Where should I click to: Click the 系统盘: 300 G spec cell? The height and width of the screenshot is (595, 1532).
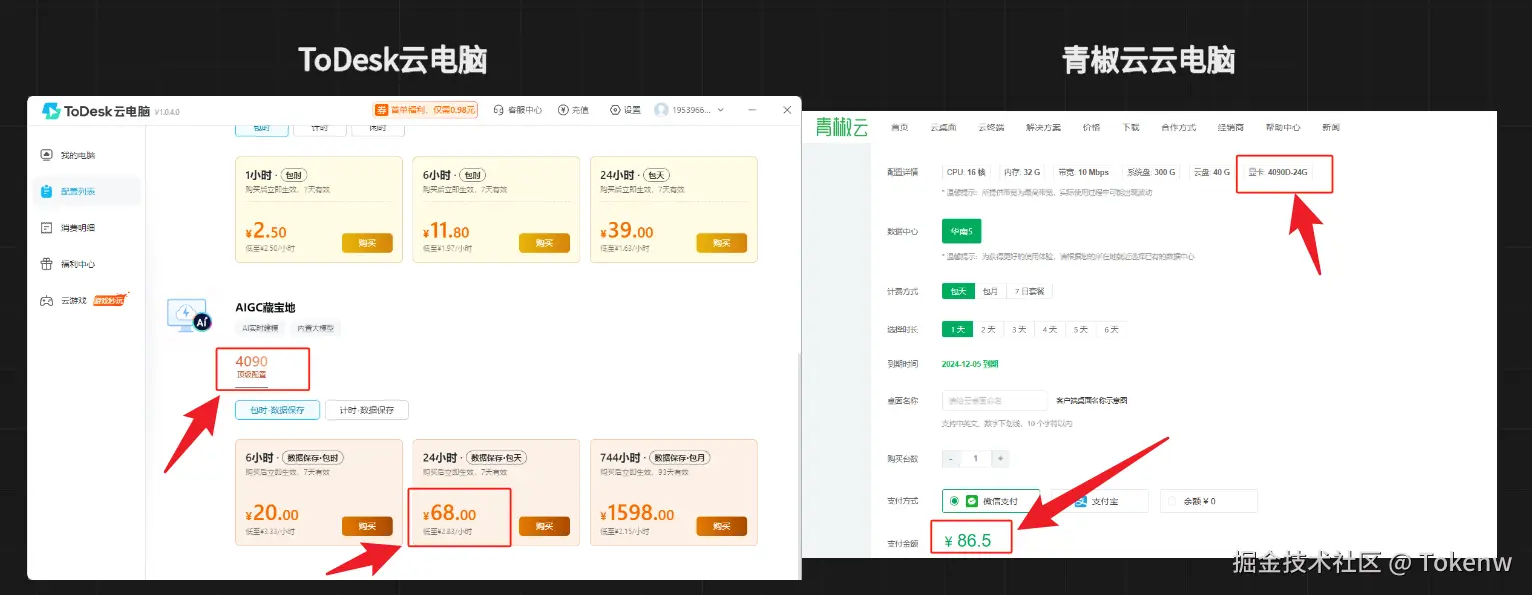tap(1152, 172)
